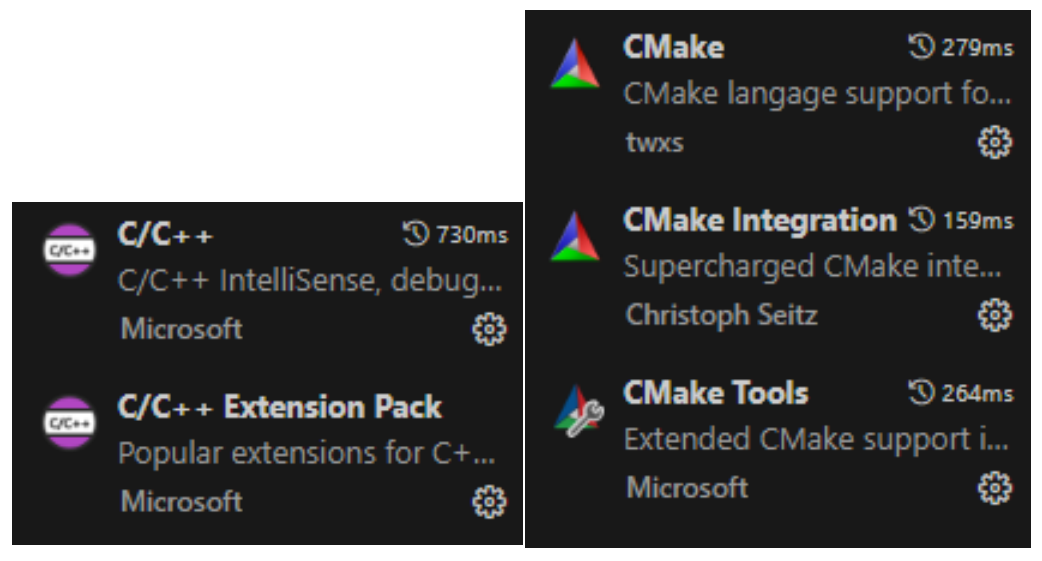The height and width of the screenshot is (561, 1042).
Task: Select the C/C++ extension title
Action: [165, 235]
